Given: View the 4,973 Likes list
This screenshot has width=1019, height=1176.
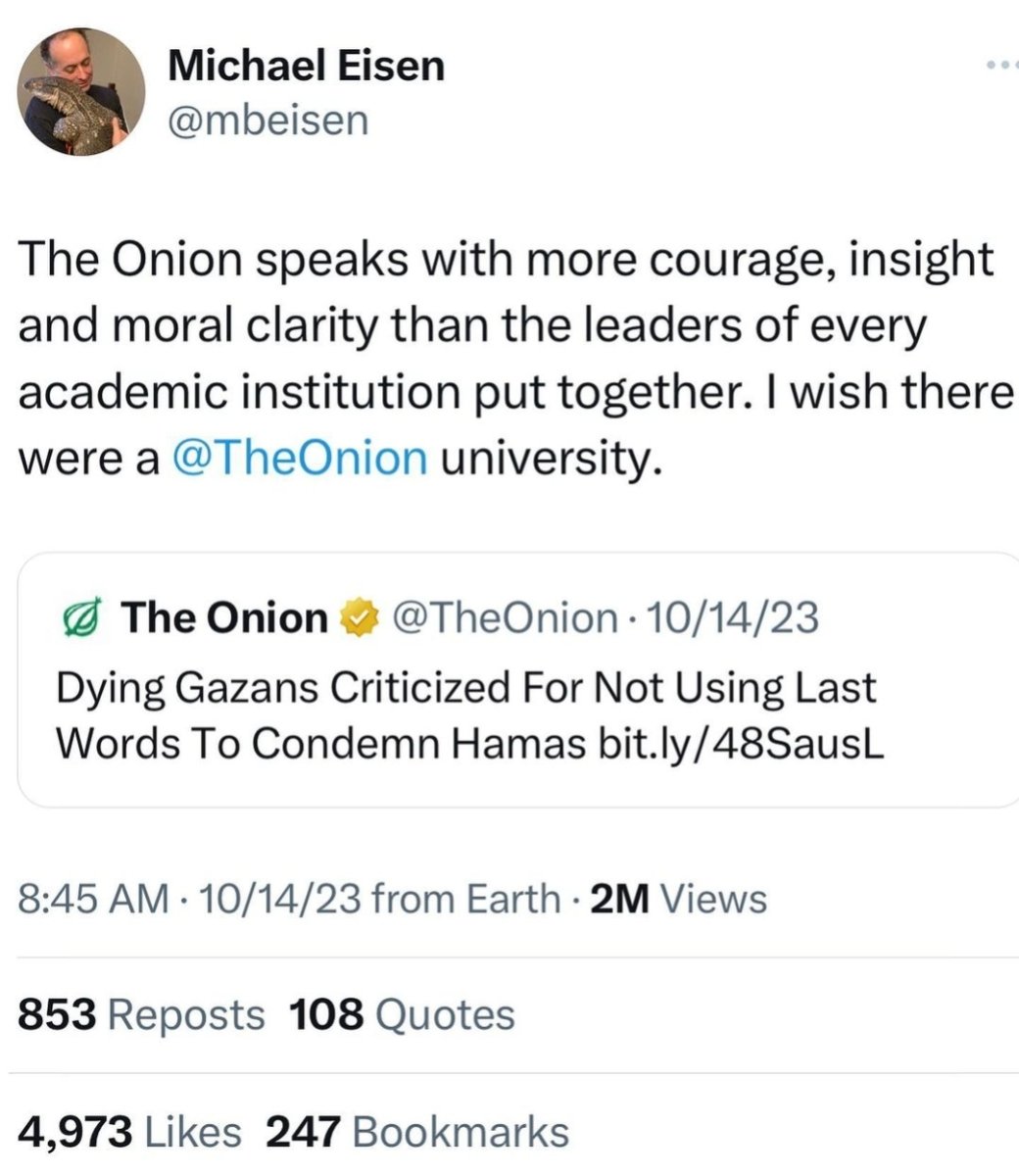Looking at the screenshot, I should (x=129, y=1132).
